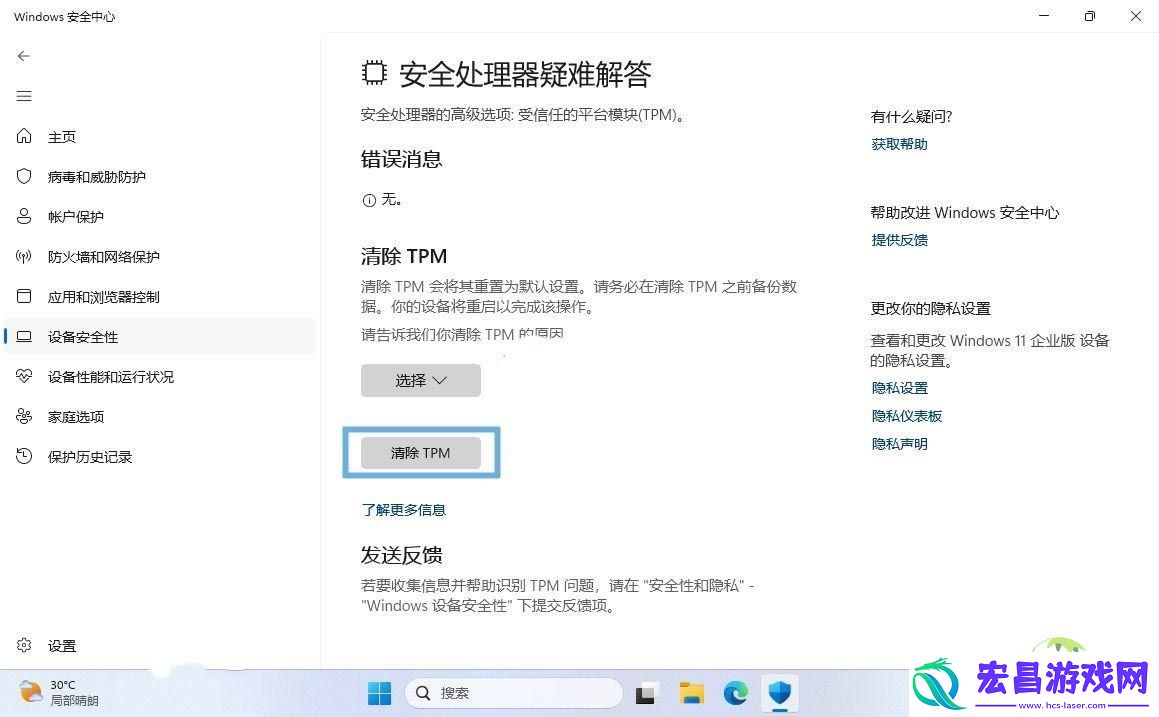Viewport: 1159px width, 717px height.
Task: Open the weather widget showing 30°C
Action: tap(59, 693)
